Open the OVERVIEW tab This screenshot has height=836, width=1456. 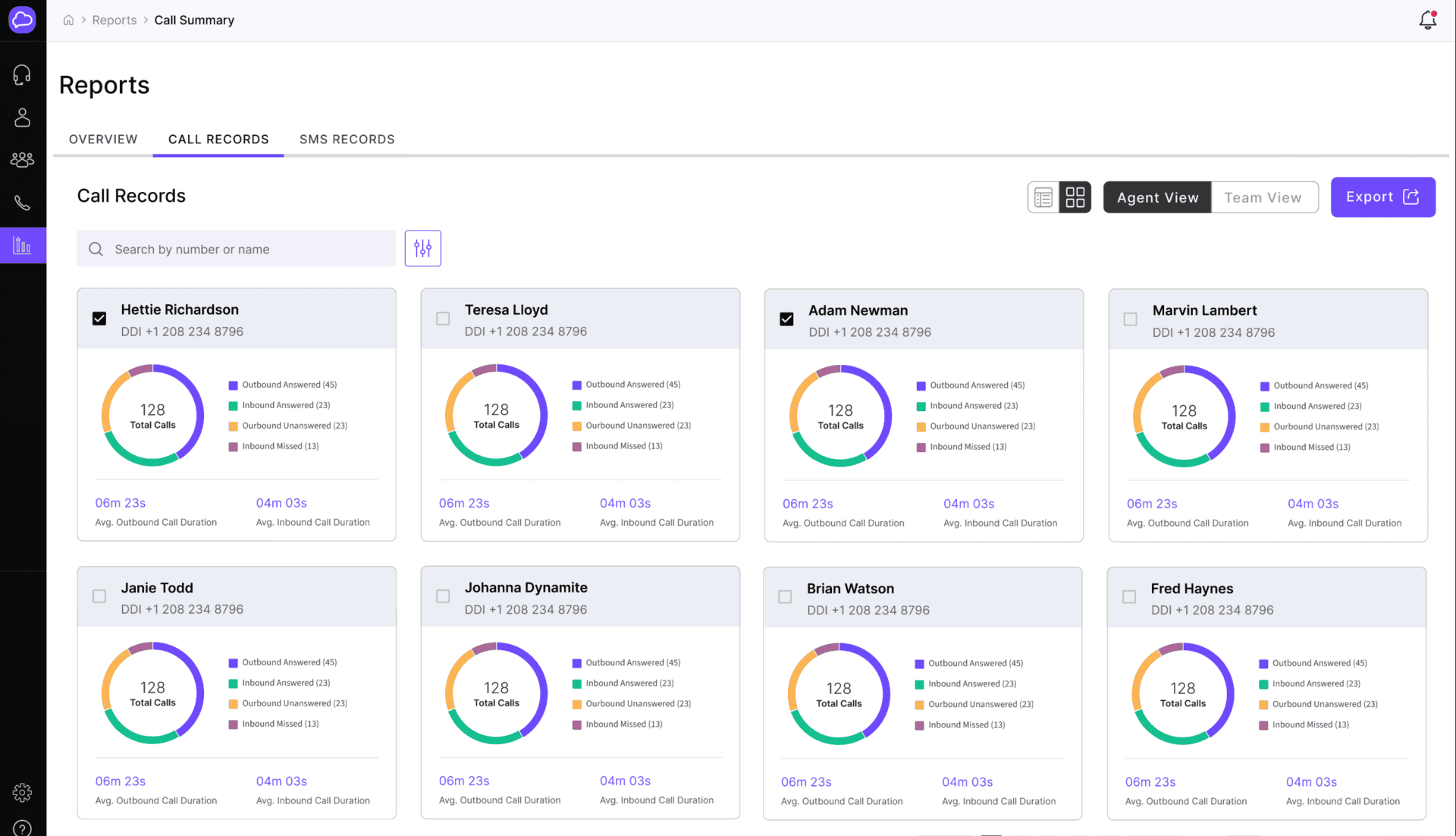pyautogui.click(x=103, y=139)
